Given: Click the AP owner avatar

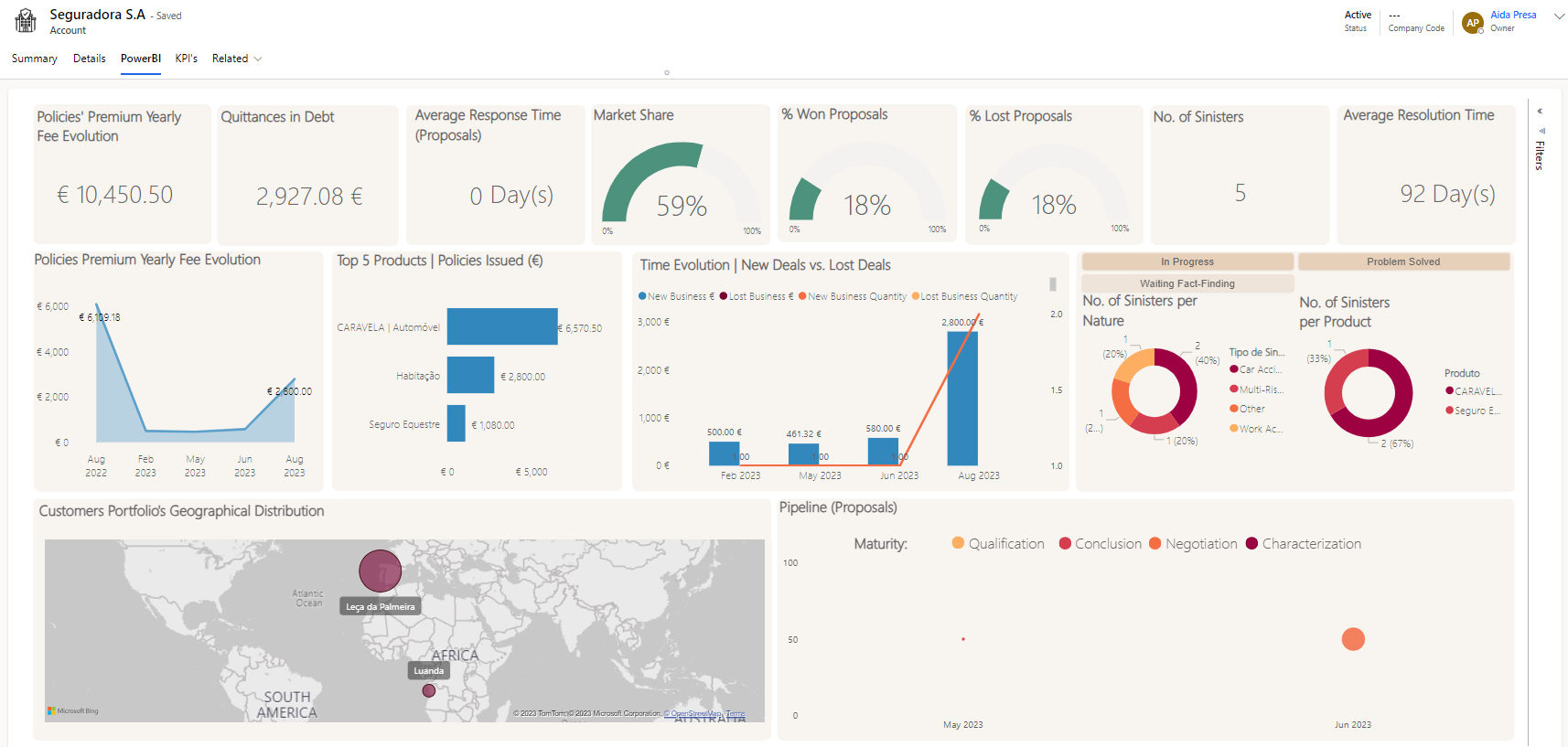Looking at the screenshot, I should point(1472,23).
